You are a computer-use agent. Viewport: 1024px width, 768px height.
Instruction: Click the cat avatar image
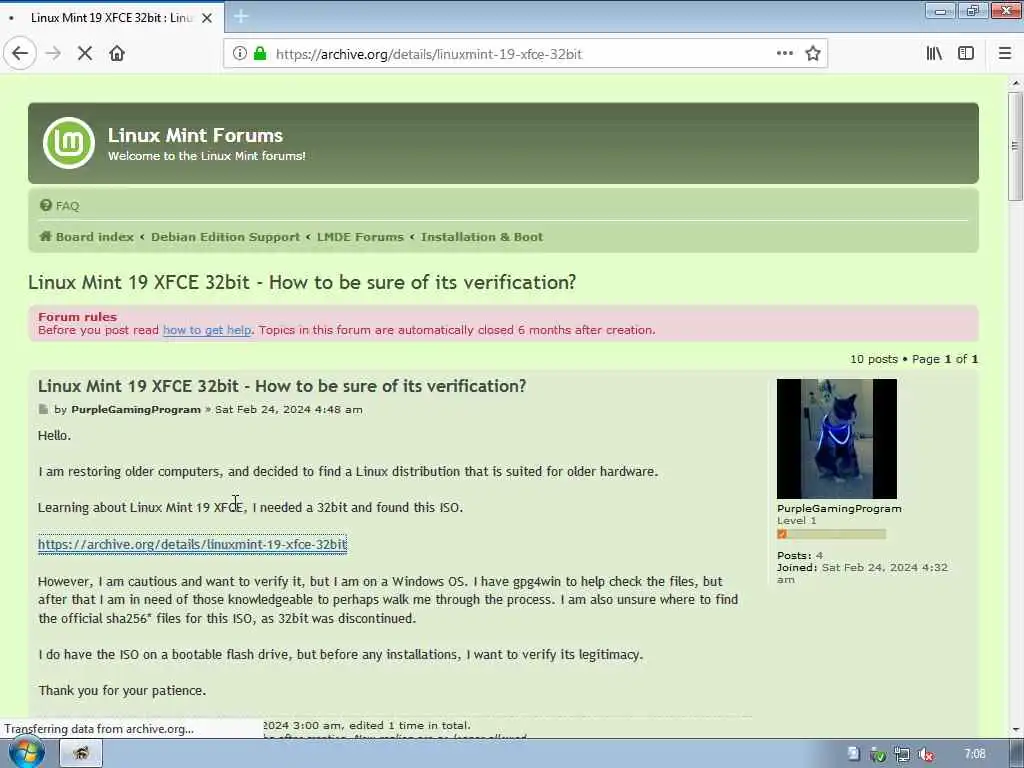pyautogui.click(x=837, y=439)
